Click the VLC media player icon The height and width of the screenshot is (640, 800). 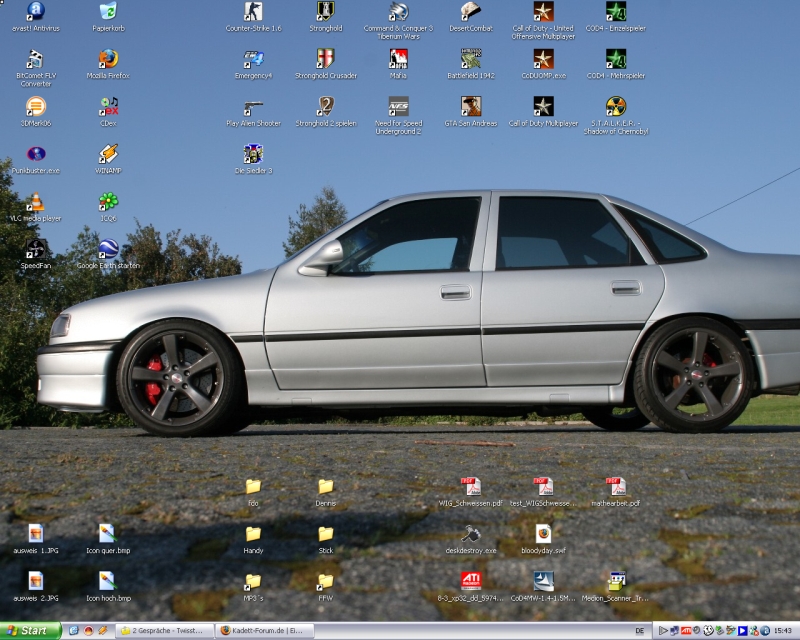[x=36, y=202]
